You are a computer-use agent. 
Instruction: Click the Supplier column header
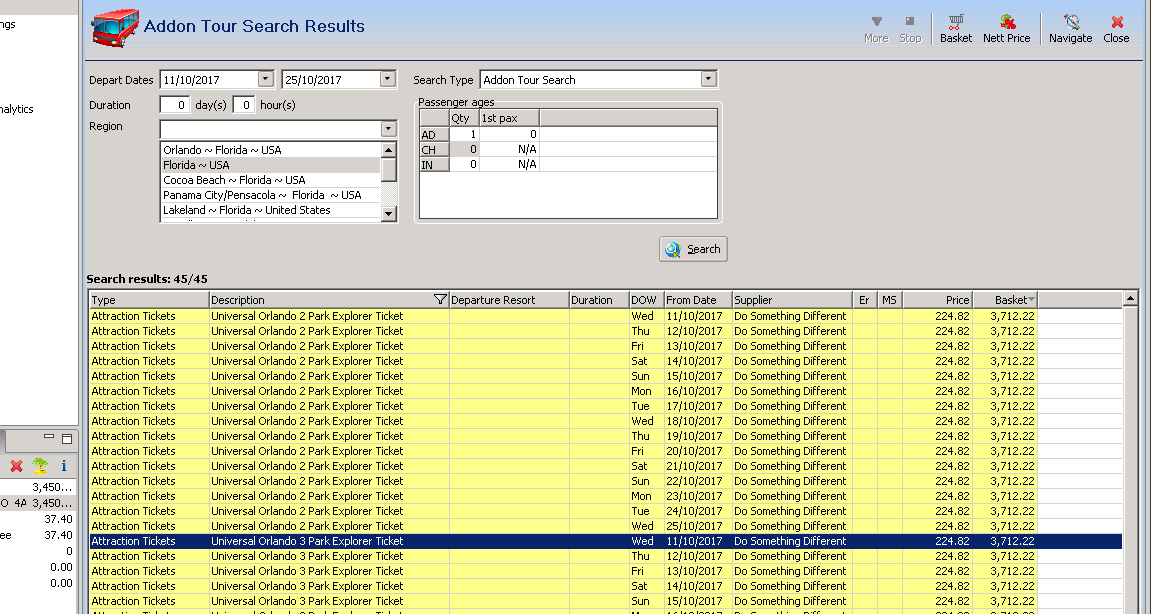[x=790, y=300]
